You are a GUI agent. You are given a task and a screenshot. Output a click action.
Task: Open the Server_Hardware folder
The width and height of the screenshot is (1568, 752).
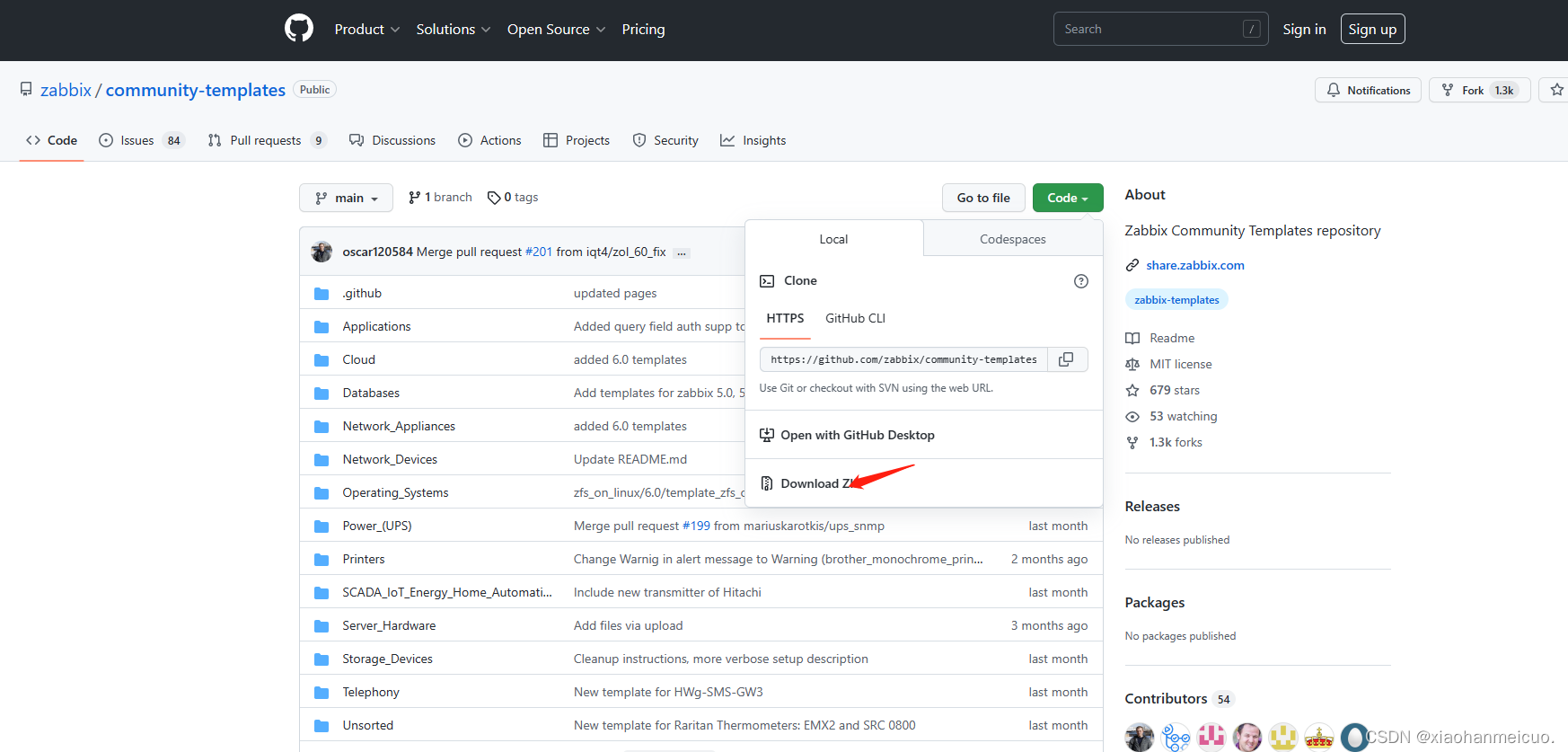pos(389,625)
